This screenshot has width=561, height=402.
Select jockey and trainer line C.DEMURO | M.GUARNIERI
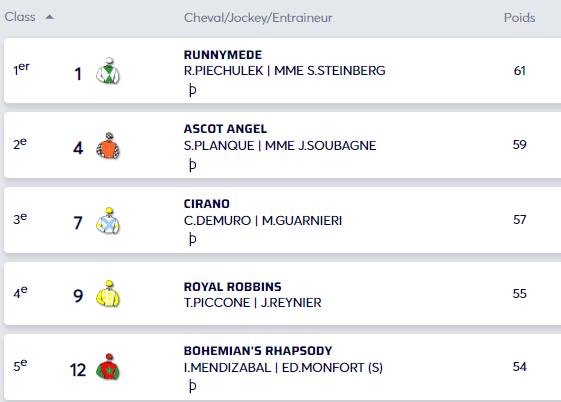(263, 220)
